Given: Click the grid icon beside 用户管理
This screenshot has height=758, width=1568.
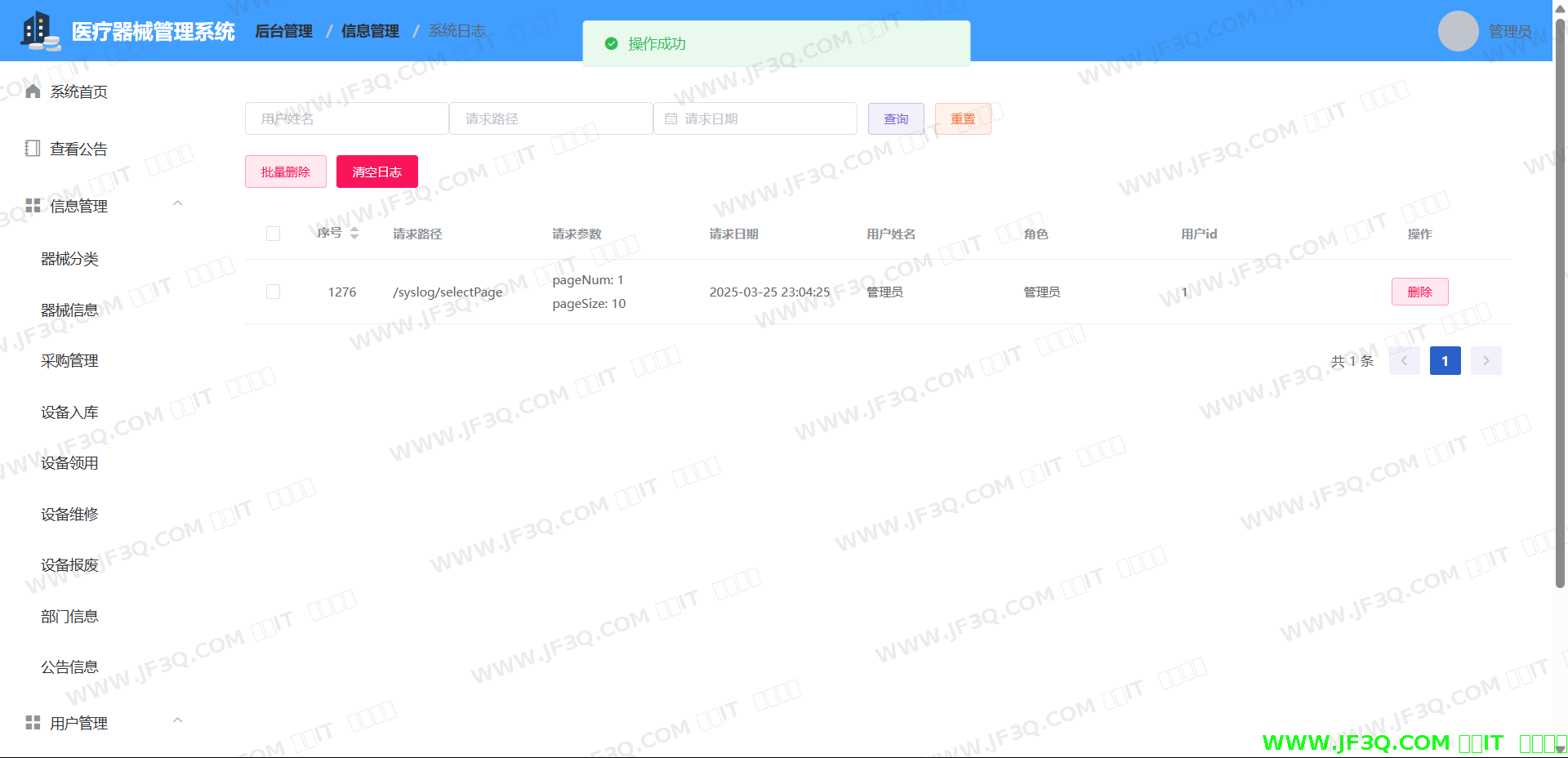Looking at the screenshot, I should (33, 723).
